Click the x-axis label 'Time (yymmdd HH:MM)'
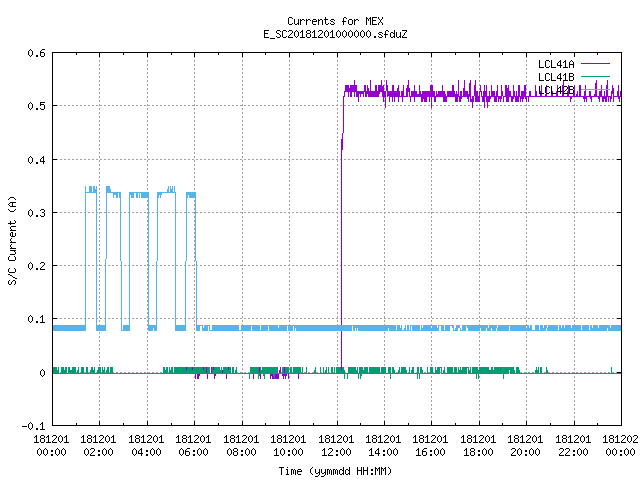The width and height of the screenshot is (640, 480). pos(335,471)
